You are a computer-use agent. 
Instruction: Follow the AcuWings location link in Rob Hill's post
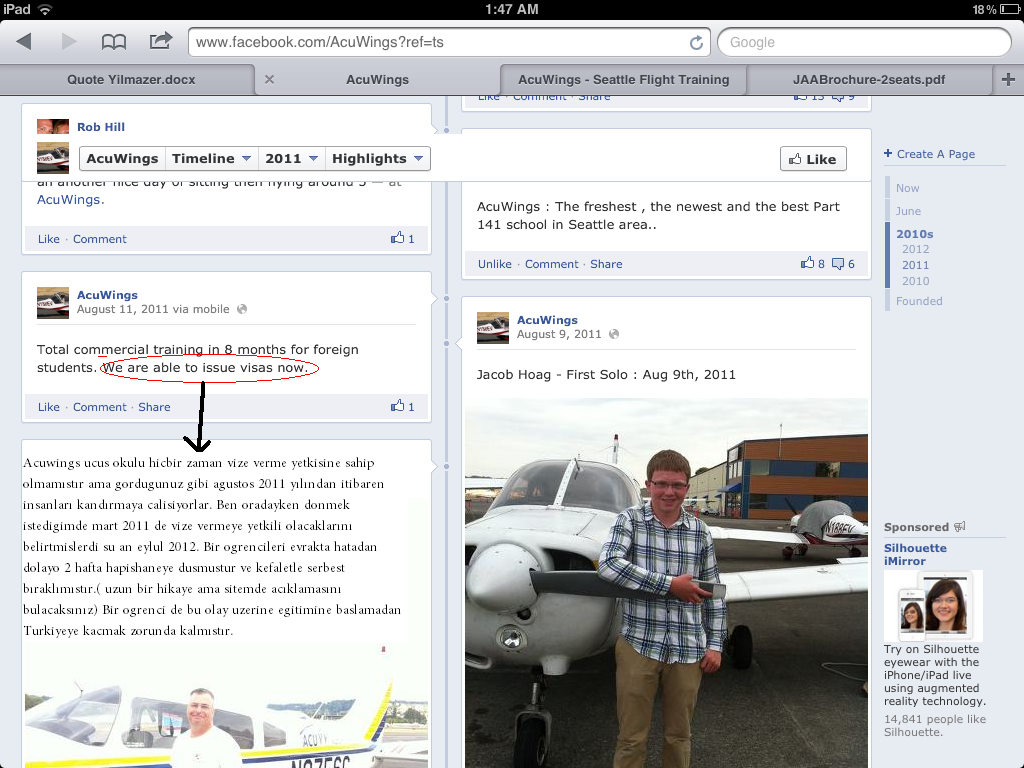click(69, 200)
